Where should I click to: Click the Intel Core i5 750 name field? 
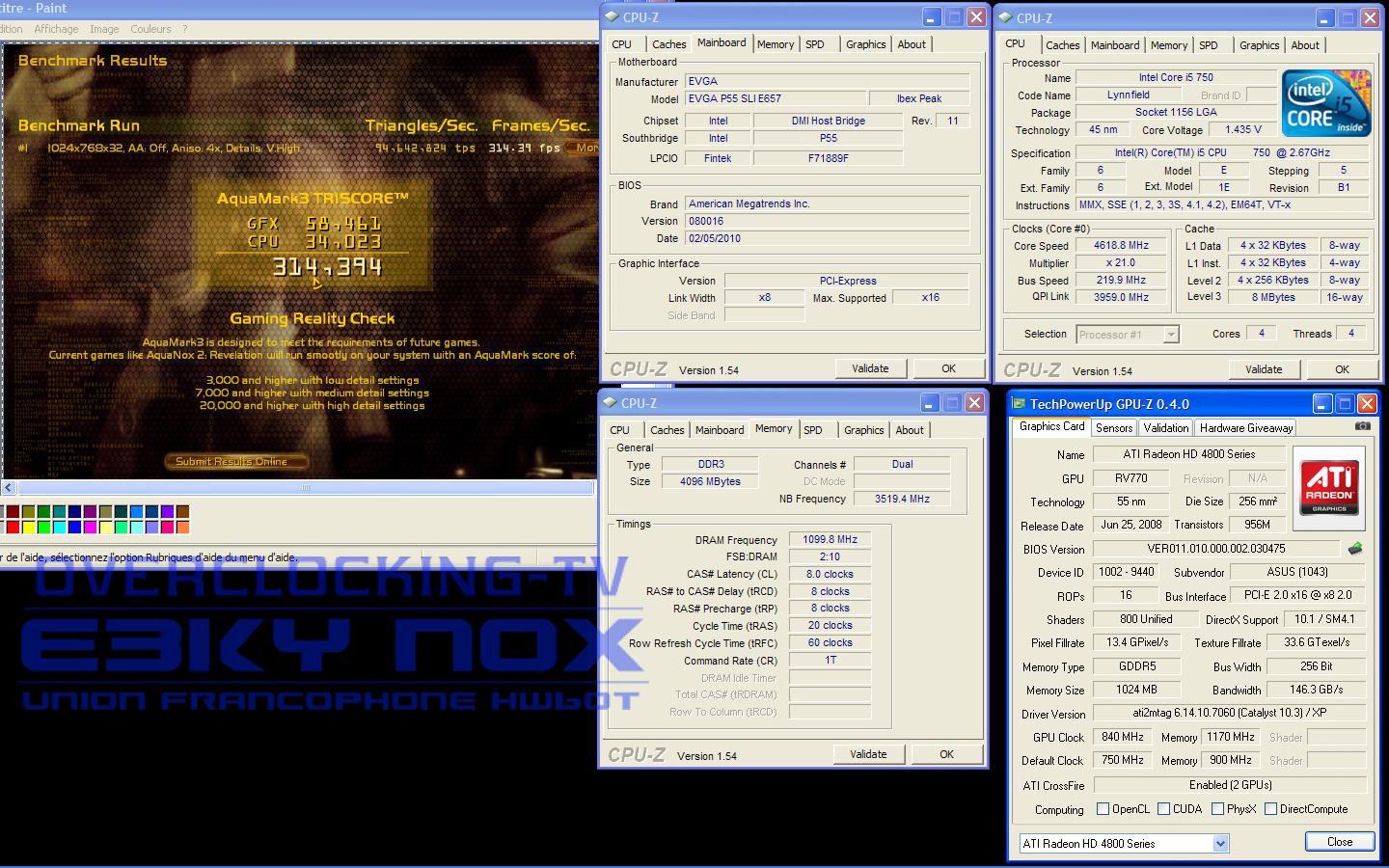[x=1176, y=77]
